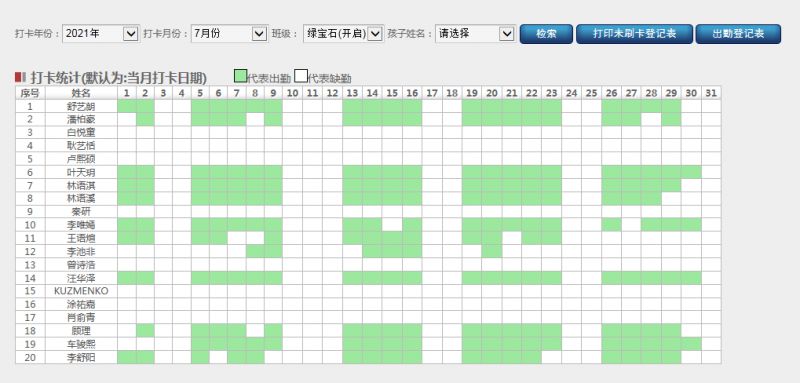Screen dimensions: 800x383
Task: Click the name 顾理 in row 18
Action: [81, 331]
